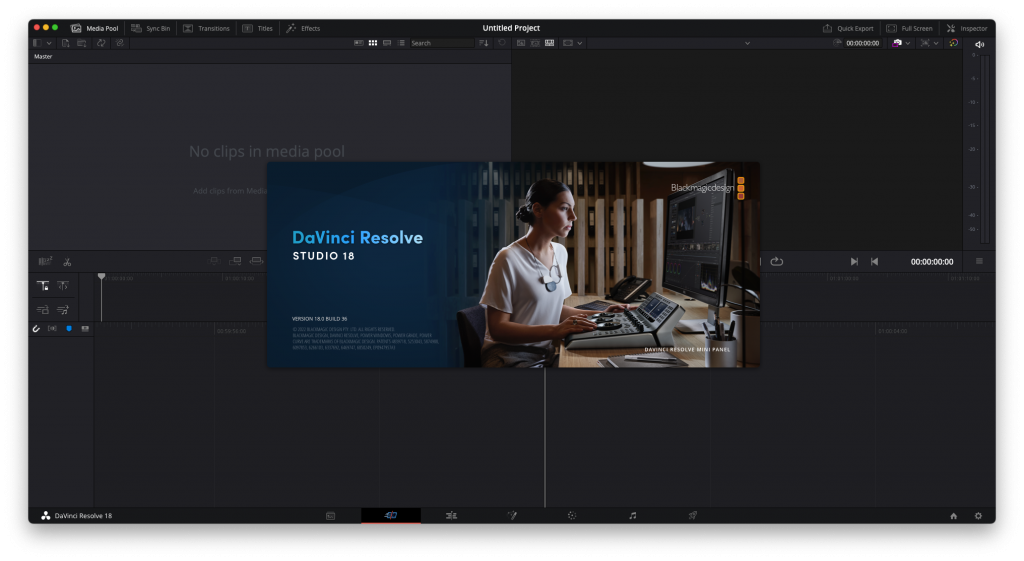
Task: Toggle timeline snapping magnet
Action: click(36, 329)
